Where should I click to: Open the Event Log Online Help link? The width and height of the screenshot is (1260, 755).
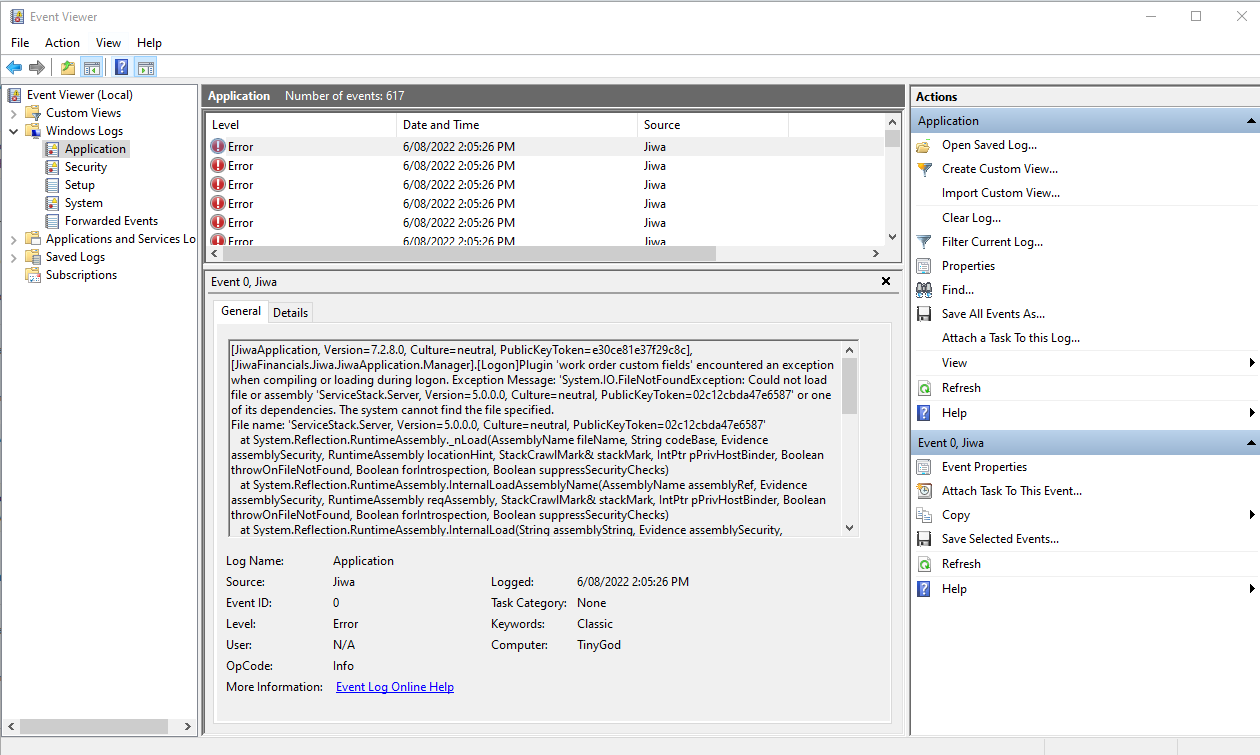[394, 687]
